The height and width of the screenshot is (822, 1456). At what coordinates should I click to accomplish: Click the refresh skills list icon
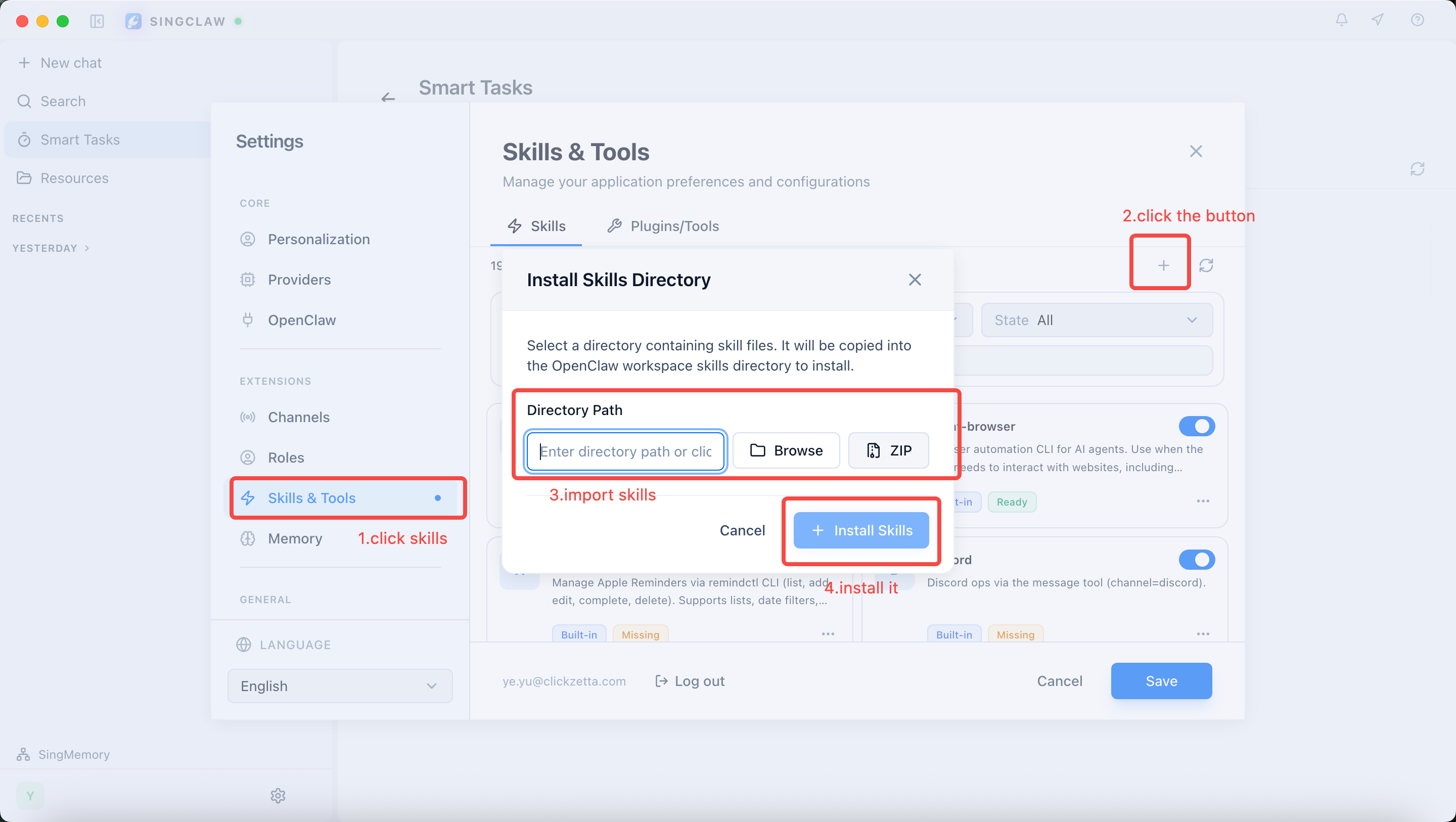pos(1206,265)
